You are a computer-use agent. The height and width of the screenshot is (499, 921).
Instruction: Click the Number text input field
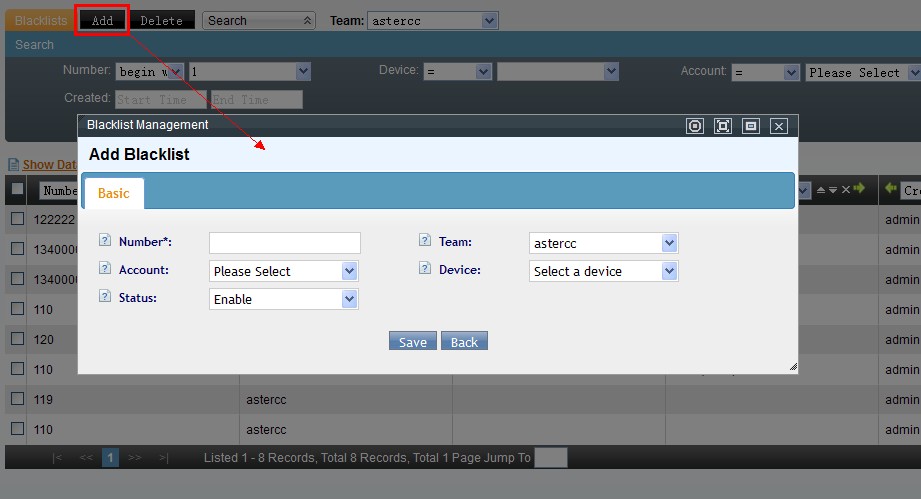click(x=284, y=243)
